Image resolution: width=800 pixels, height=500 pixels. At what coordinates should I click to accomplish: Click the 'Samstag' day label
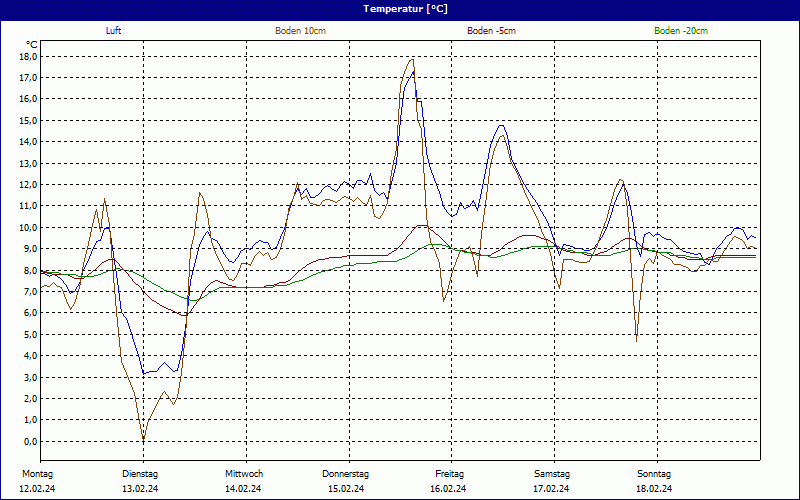coord(552,474)
